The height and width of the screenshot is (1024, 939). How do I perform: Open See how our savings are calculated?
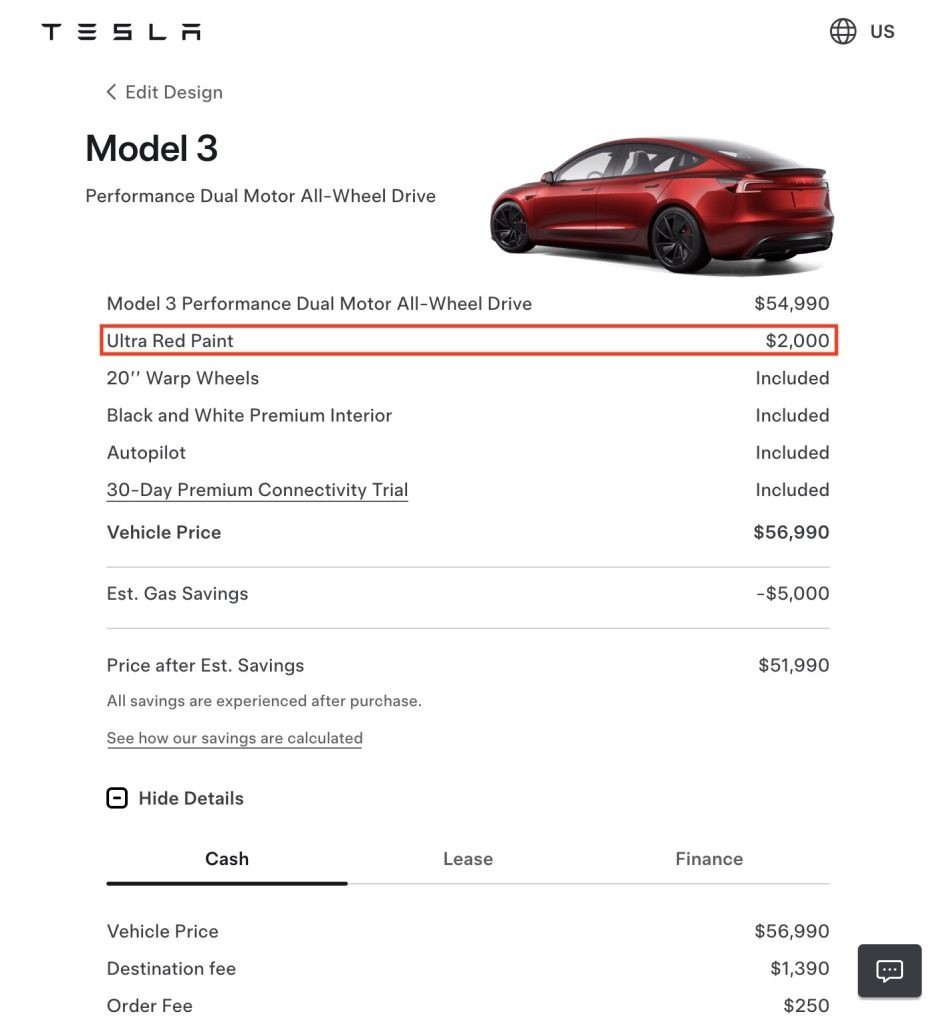coord(234,738)
